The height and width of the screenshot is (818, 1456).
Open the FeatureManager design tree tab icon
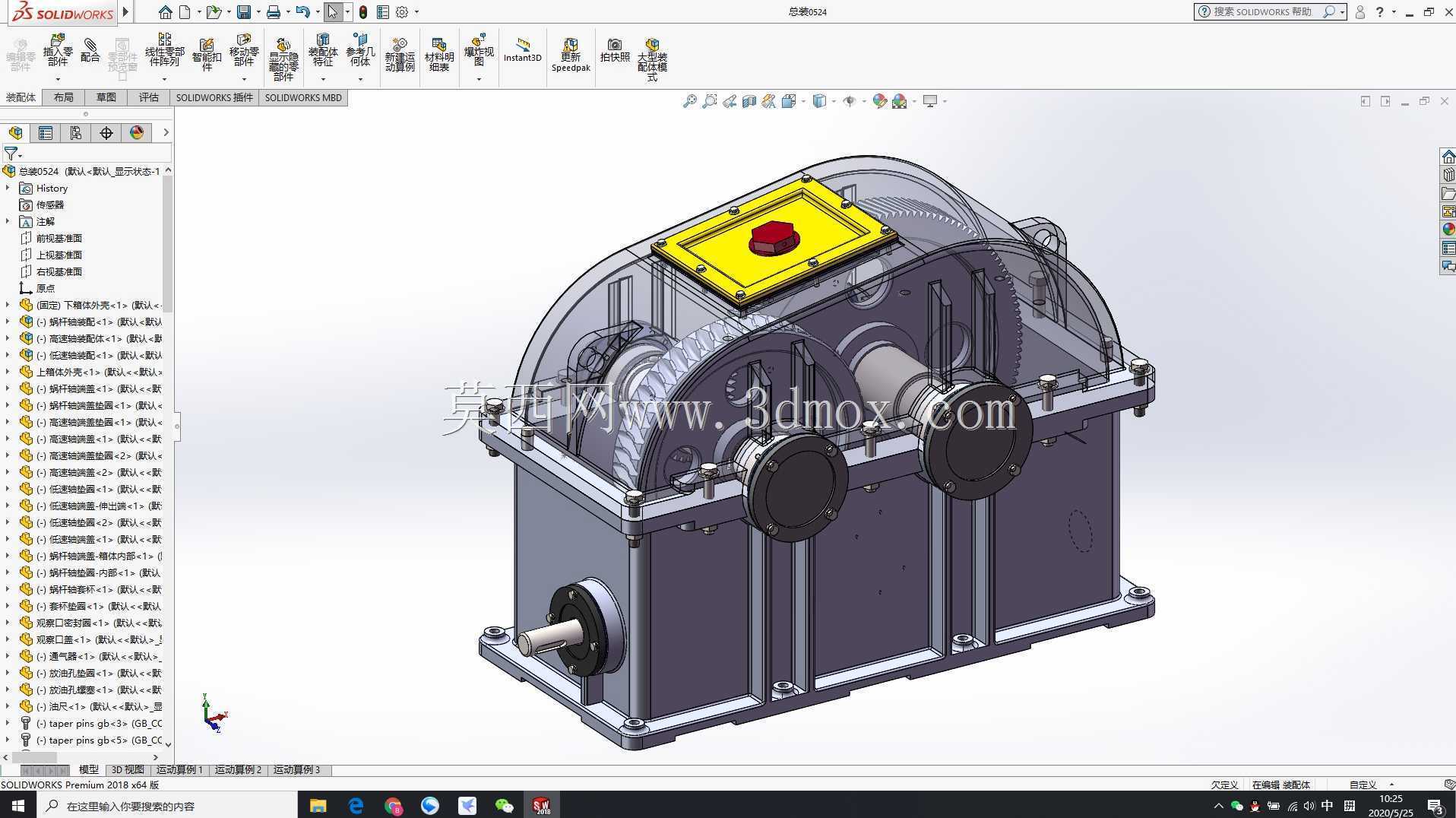click(x=15, y=133)
